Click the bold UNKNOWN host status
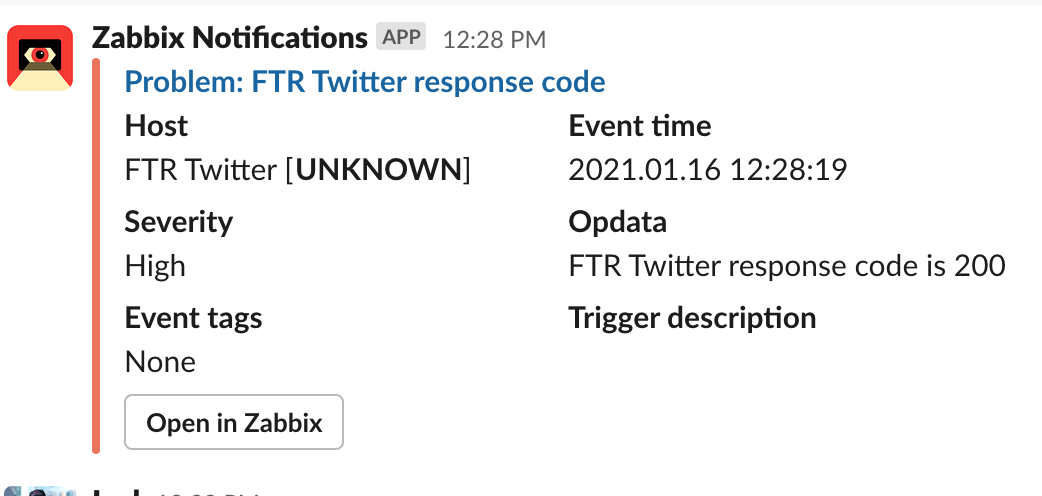Image resolution: width=1042 pixels, height=496 pixels. click(381, 170)
